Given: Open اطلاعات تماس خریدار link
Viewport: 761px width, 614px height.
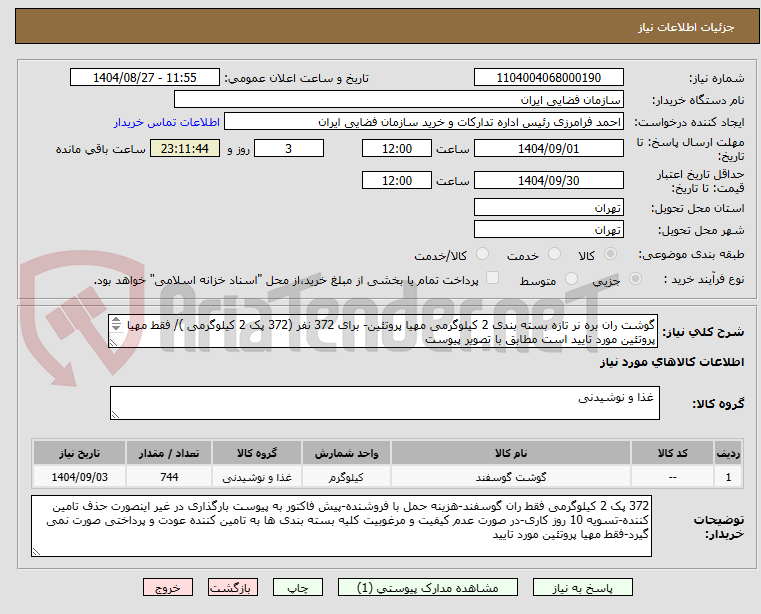Looking at the screenshot, I should click(x=167, y=122).
